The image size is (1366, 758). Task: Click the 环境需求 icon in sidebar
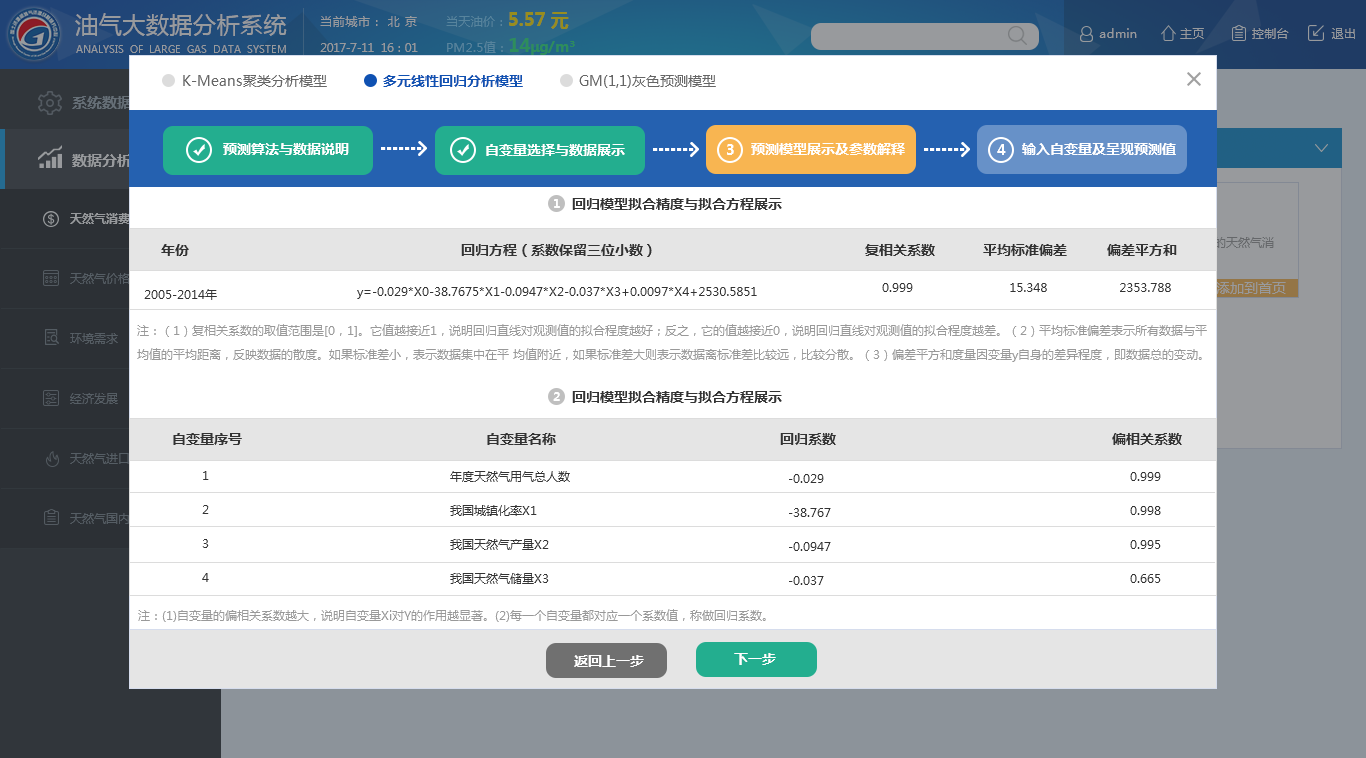[51, 338]
